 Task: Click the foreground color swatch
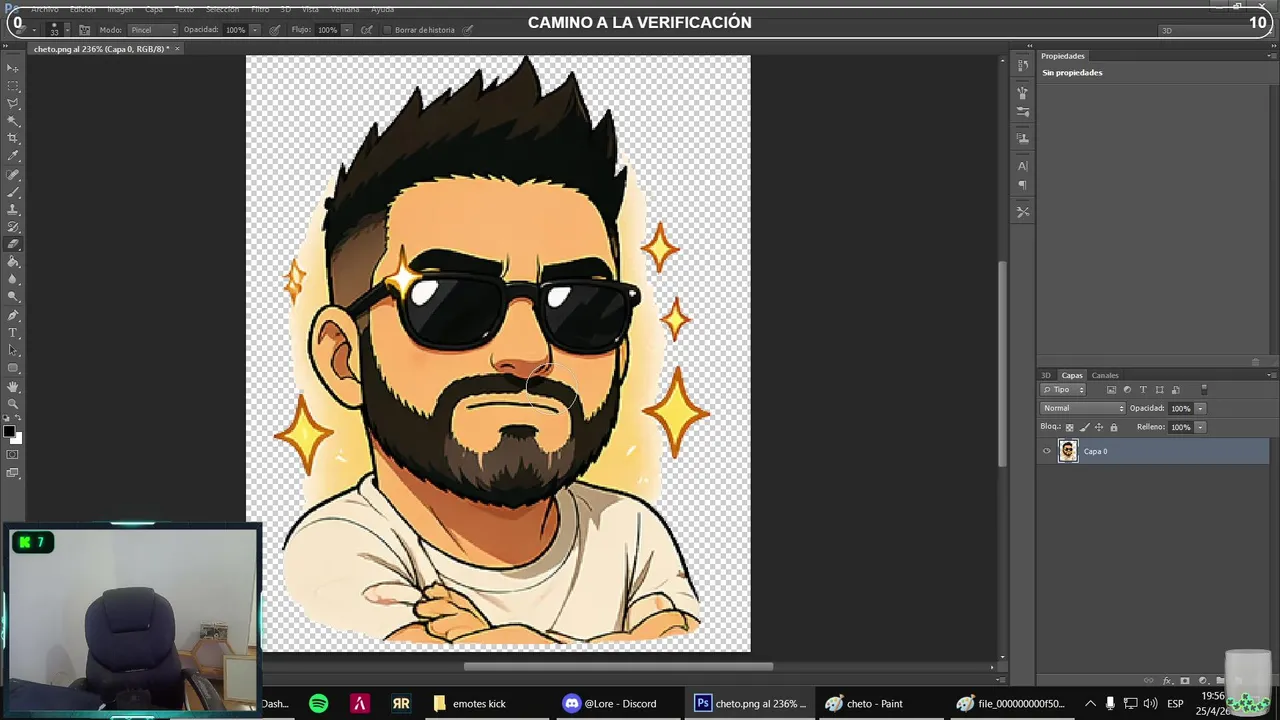click(9, 432)
